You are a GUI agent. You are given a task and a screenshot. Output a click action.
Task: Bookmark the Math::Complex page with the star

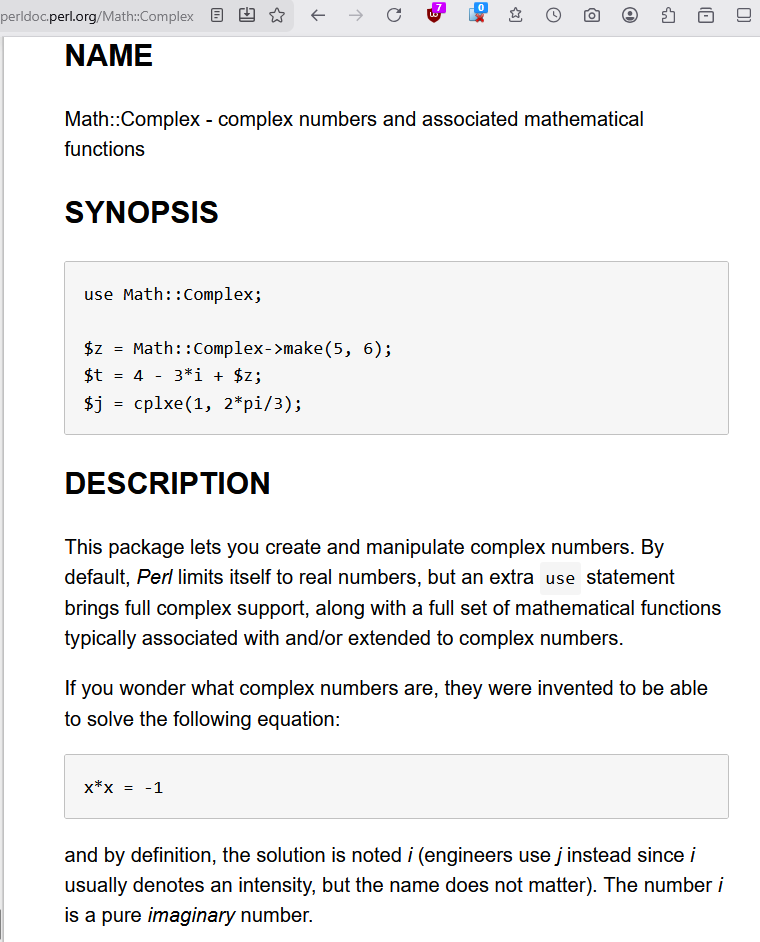click(x=276, y=16)
